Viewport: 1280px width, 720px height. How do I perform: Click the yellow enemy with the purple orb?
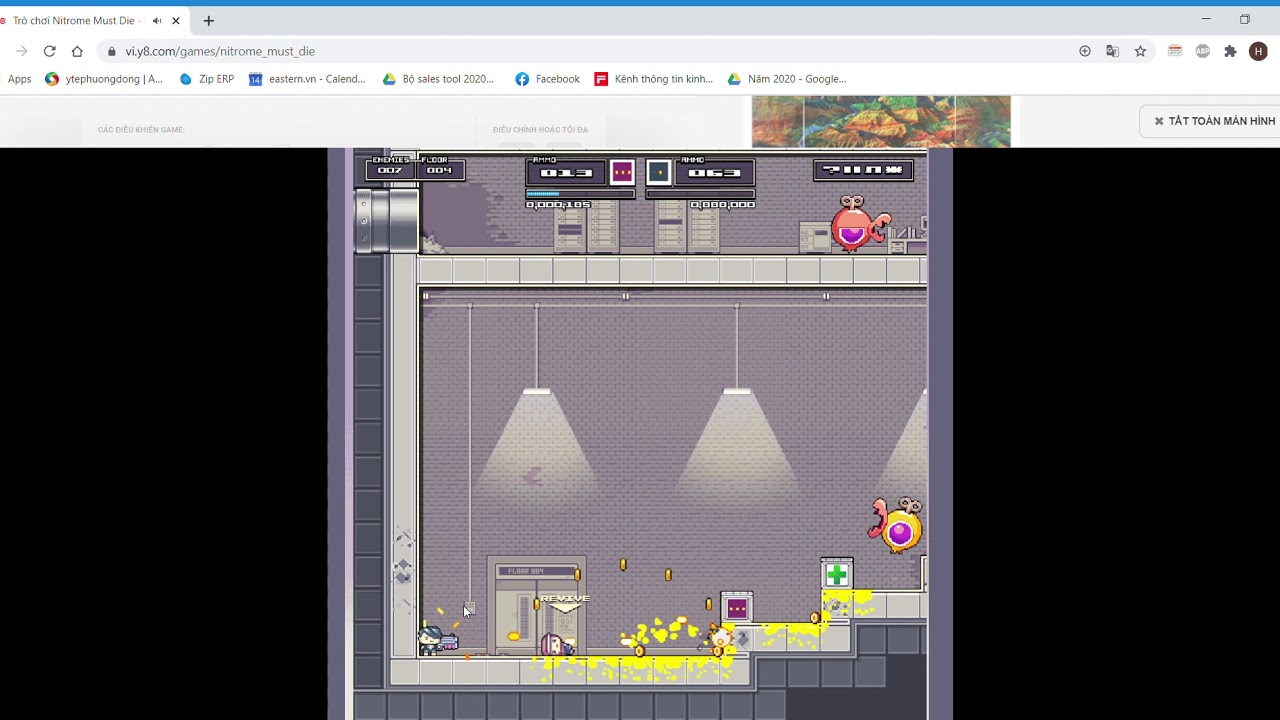(896, 524)
